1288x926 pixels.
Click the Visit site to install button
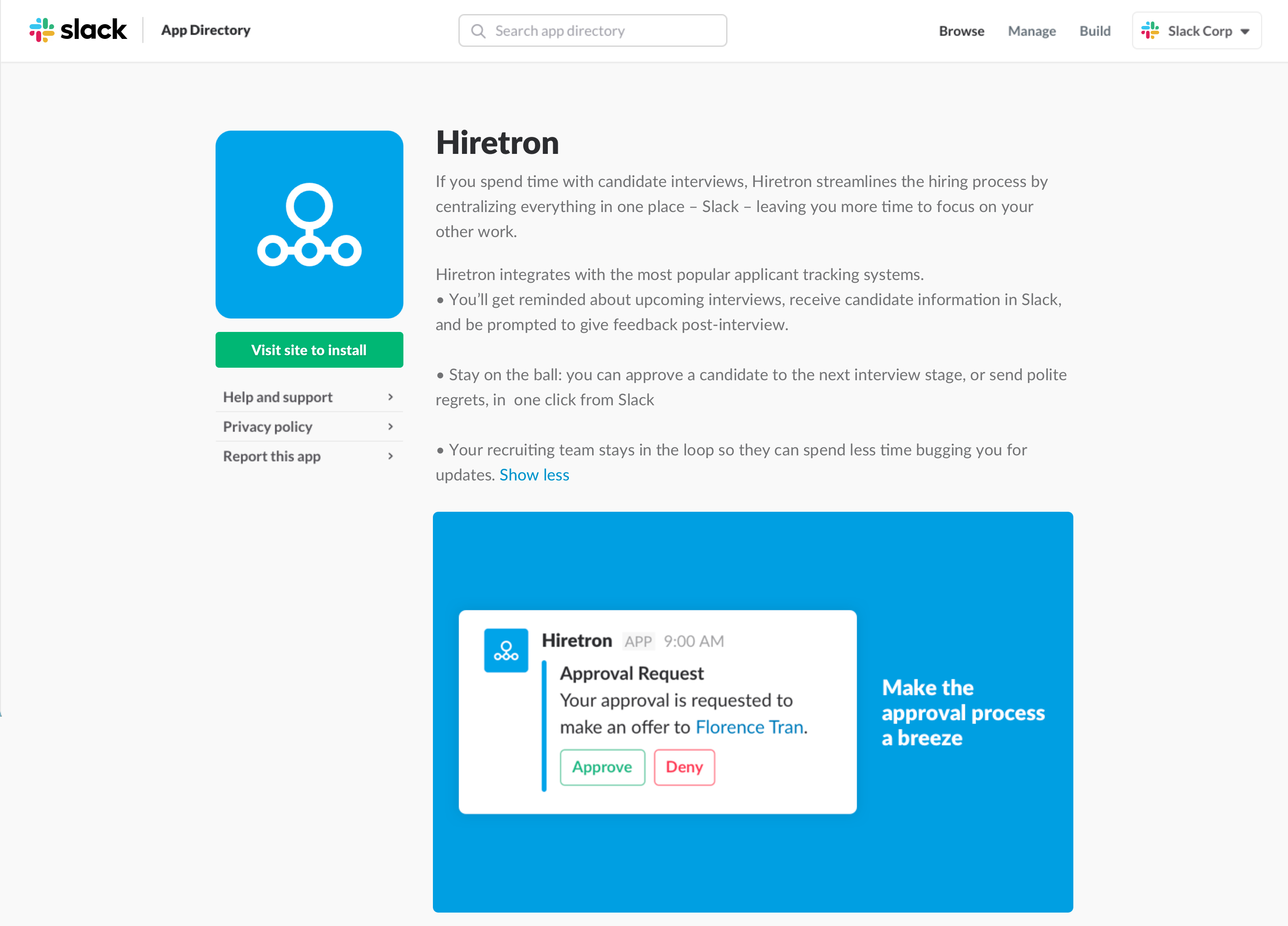pyautogui.click(x=308, y=349)
